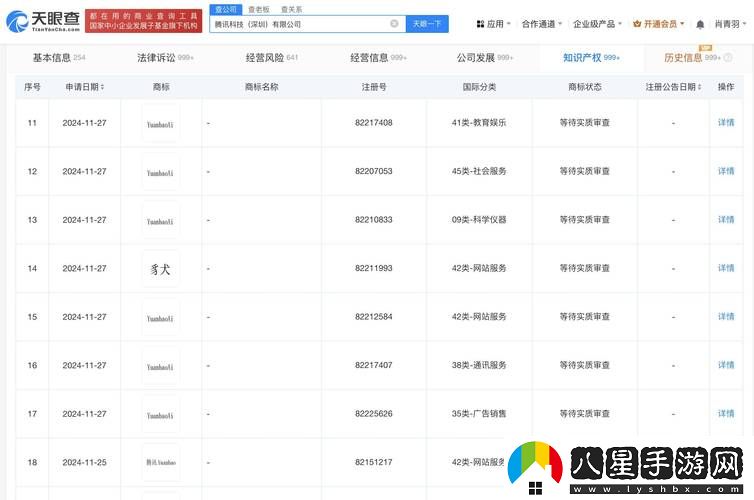The height and width of the screenshot is (500, 754).
Task: Click the 天眼一下 search button
Action: (x=427, y=24)
